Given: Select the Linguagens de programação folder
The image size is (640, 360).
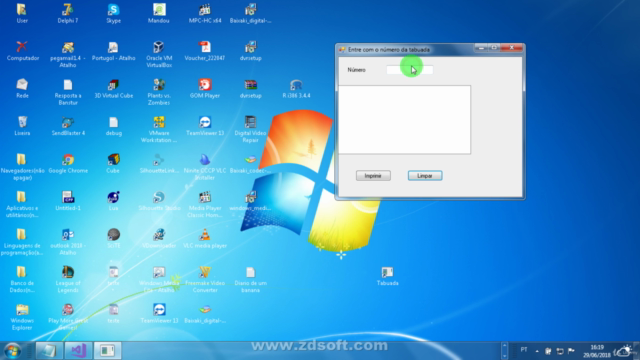Looking at the screenshot, I should (22, 242).
